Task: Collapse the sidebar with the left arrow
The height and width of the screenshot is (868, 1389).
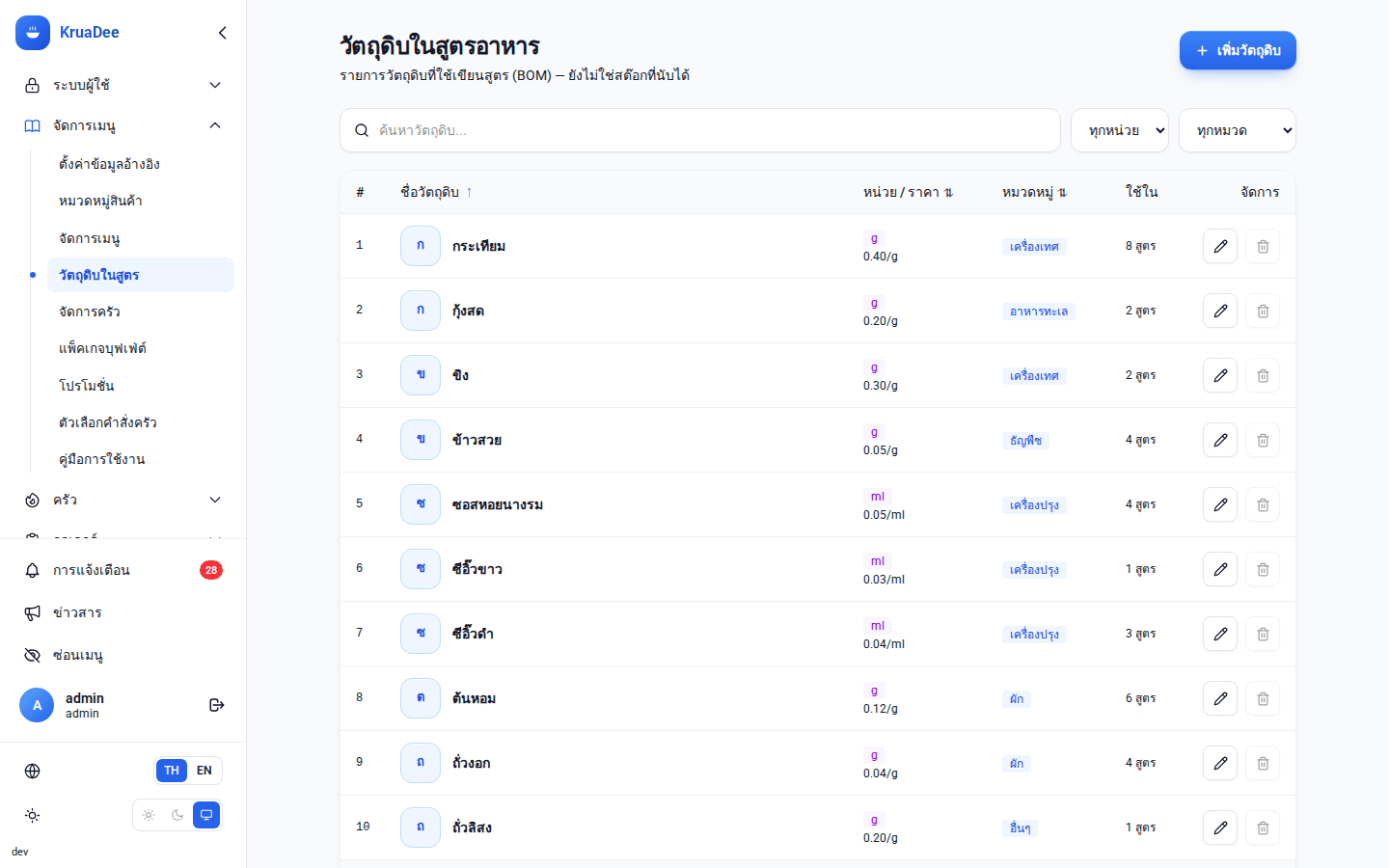Action: 223,33
